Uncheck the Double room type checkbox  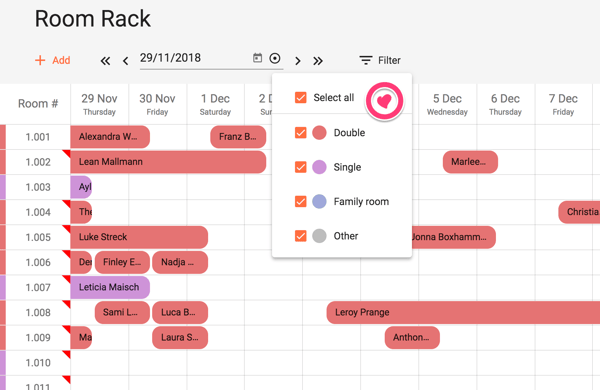tap(300, 133)
